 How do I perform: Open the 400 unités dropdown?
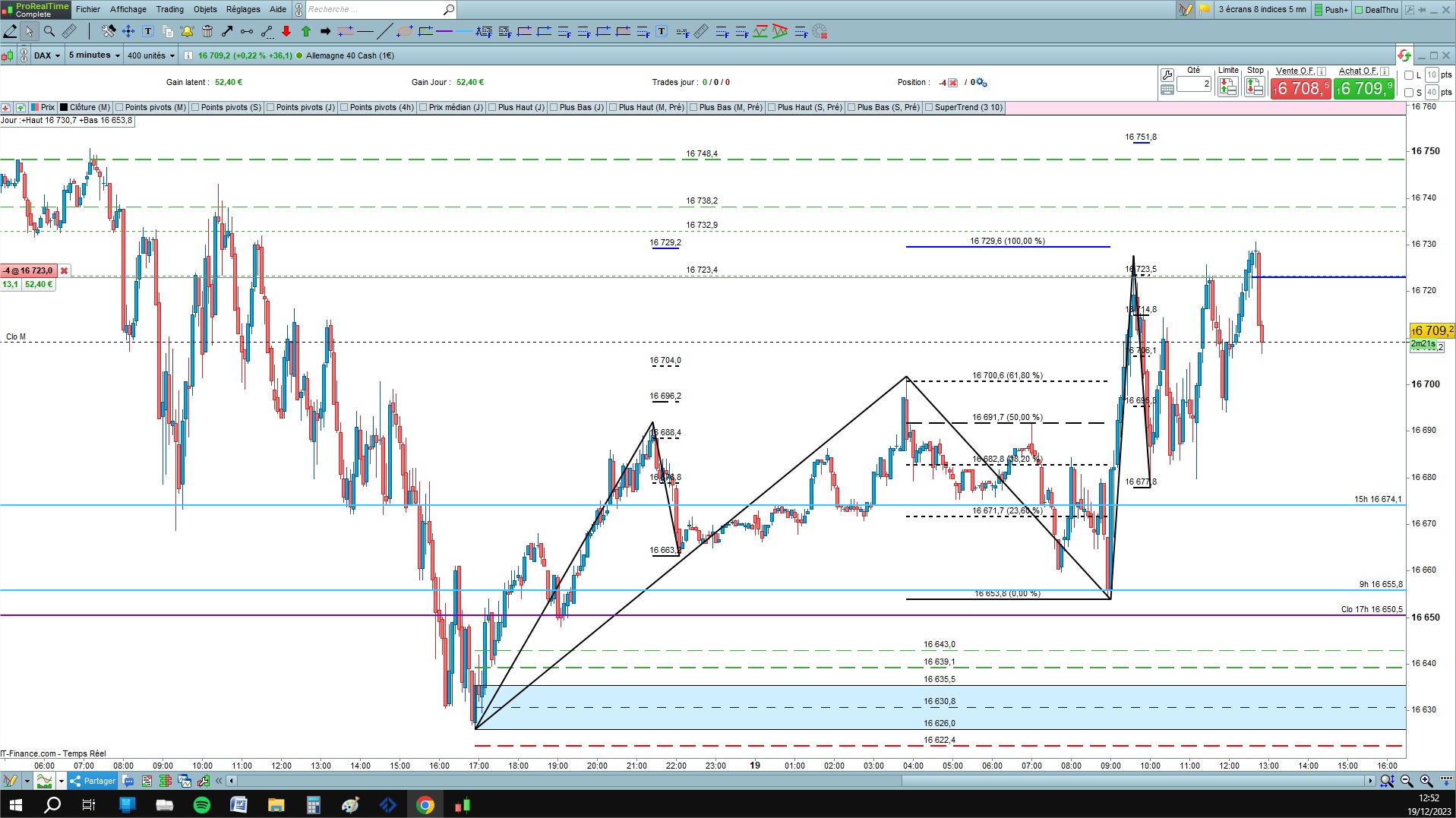tap(150, 55)
